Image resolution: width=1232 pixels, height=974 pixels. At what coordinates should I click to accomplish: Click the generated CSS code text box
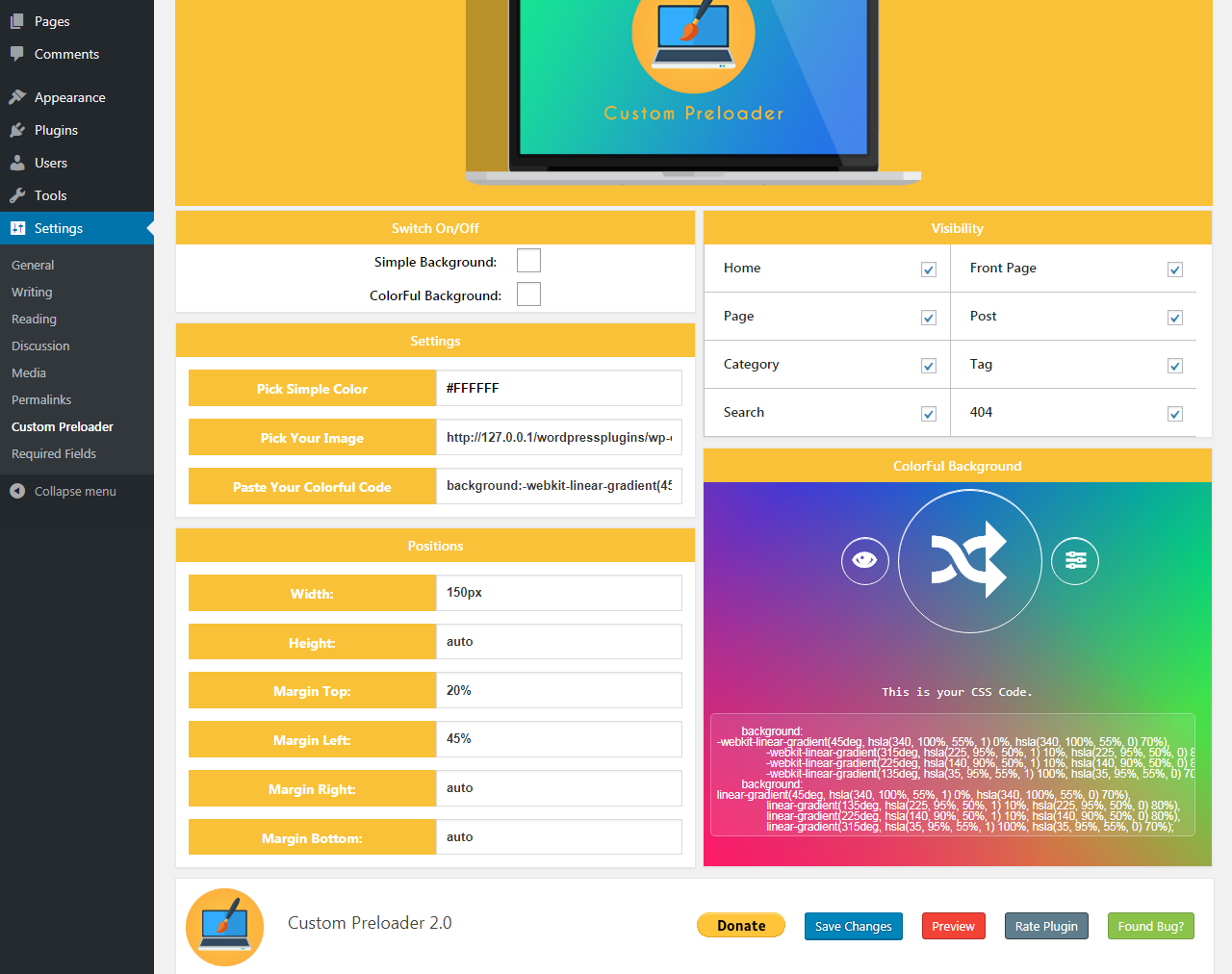pos(953,775)
